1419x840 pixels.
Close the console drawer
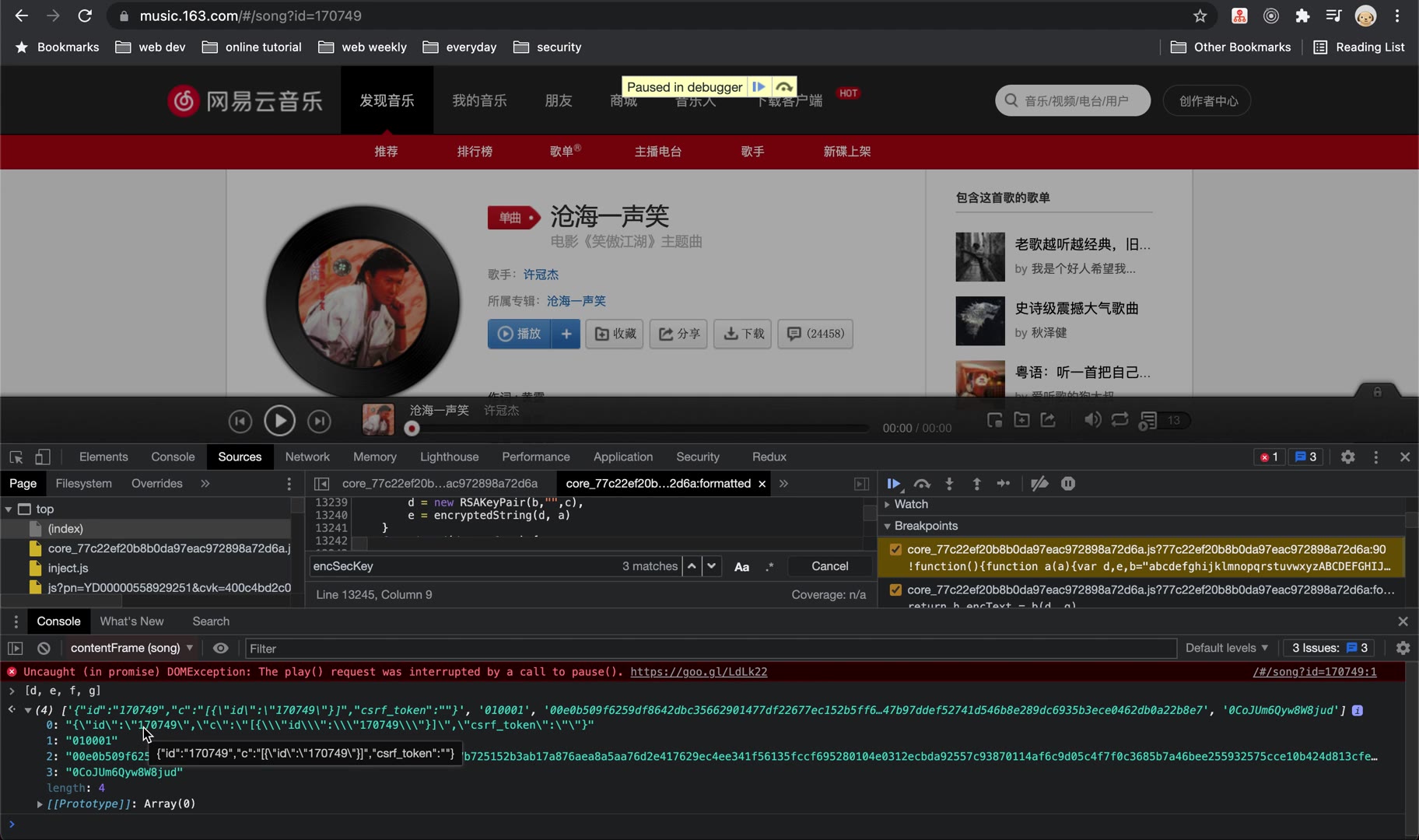[x=1403, y=621]
